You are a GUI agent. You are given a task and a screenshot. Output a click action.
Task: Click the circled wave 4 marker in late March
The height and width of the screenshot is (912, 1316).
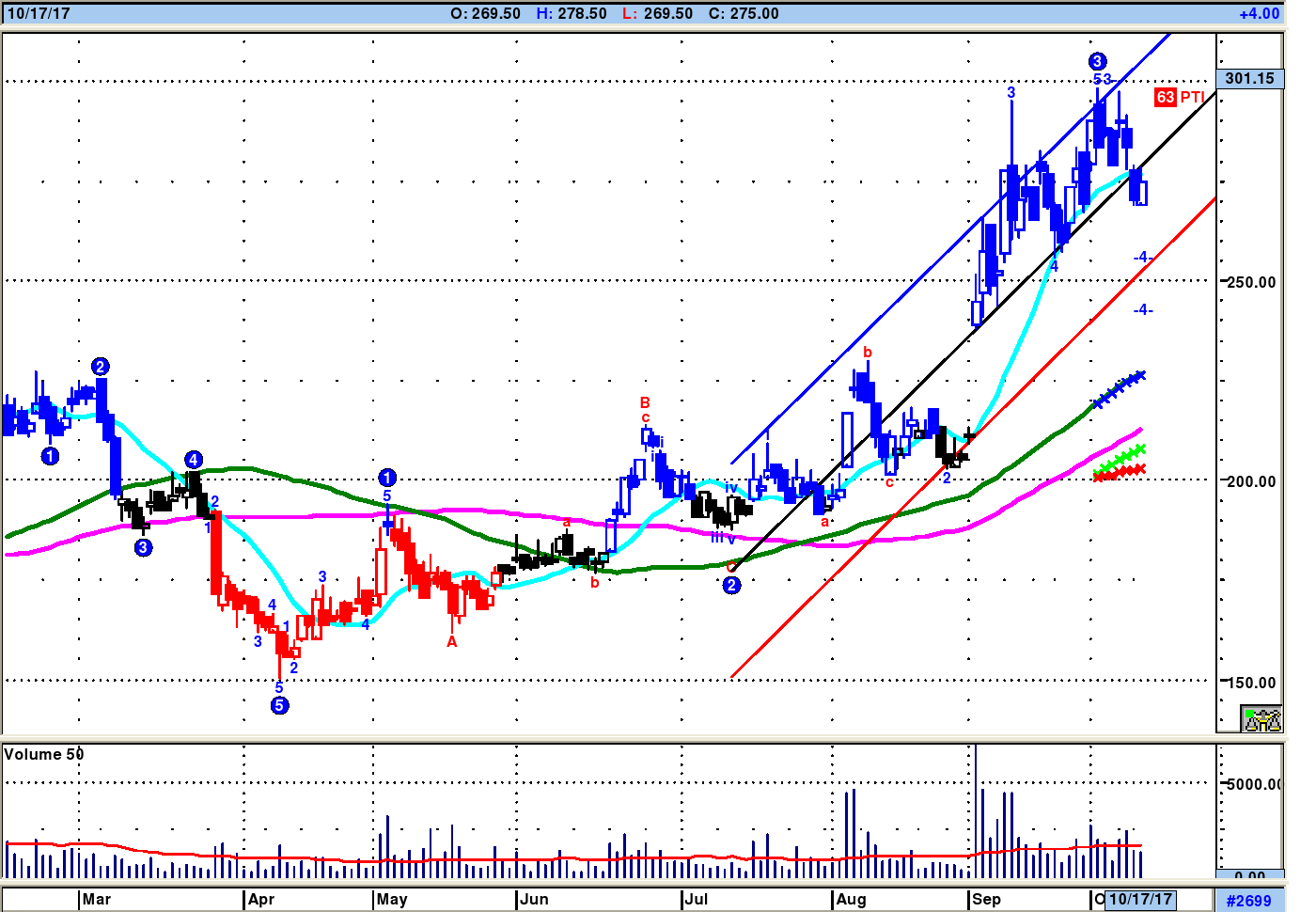click(x=193, y=460)
